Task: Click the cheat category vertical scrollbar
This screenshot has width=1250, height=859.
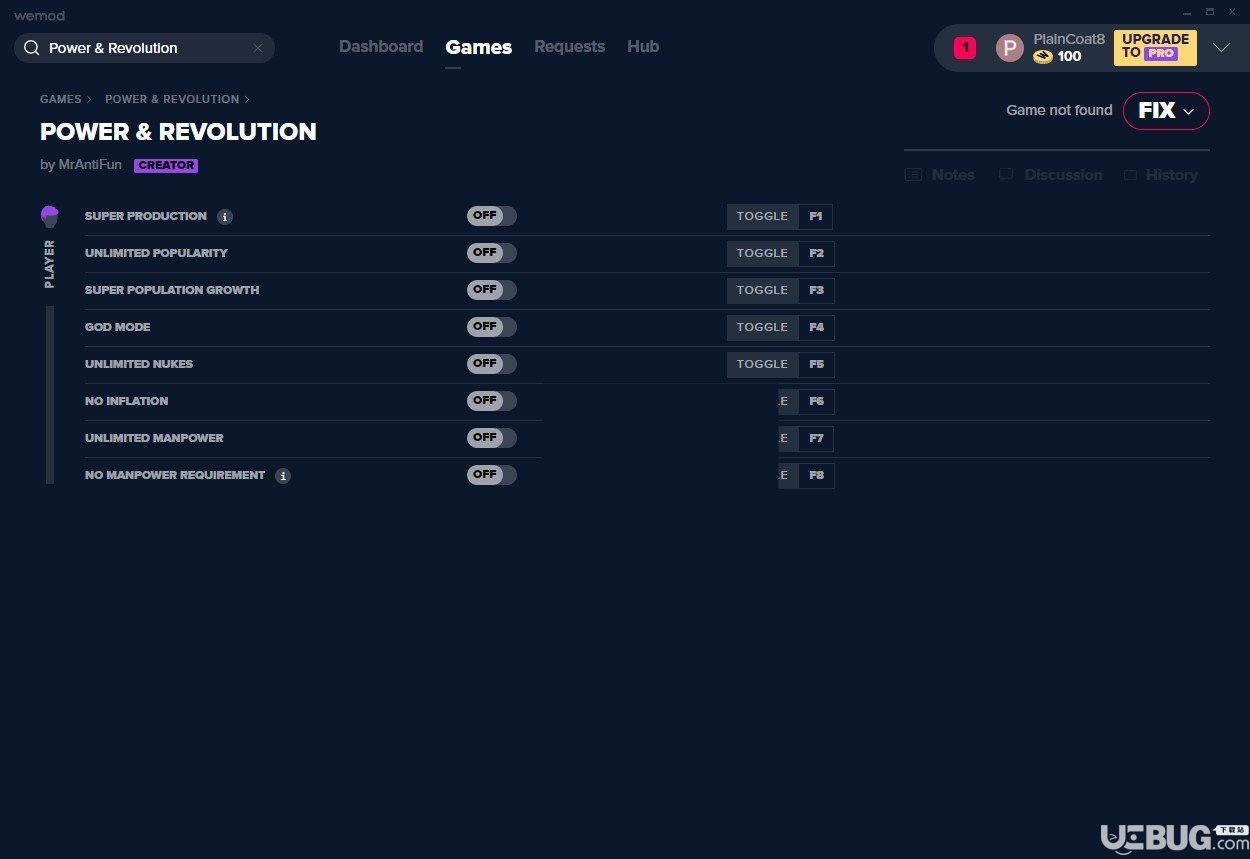Action: tap(50, 395)
